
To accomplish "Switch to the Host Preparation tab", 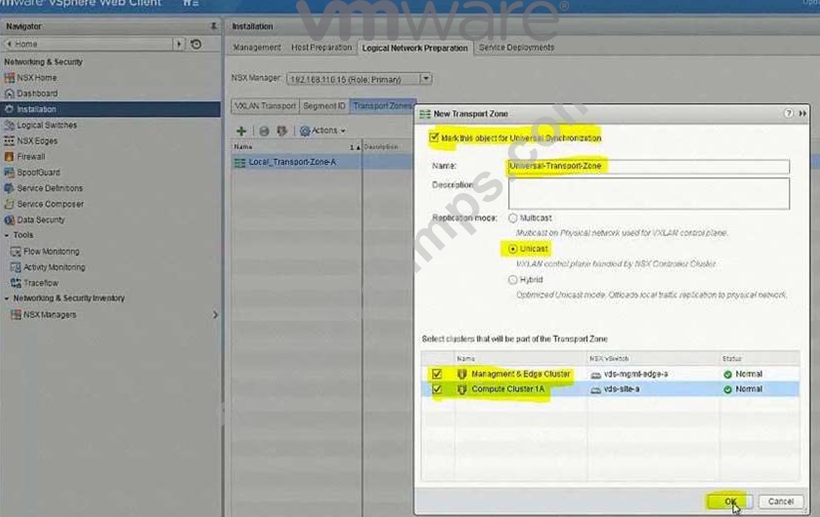I will click(x=321, y=47).
